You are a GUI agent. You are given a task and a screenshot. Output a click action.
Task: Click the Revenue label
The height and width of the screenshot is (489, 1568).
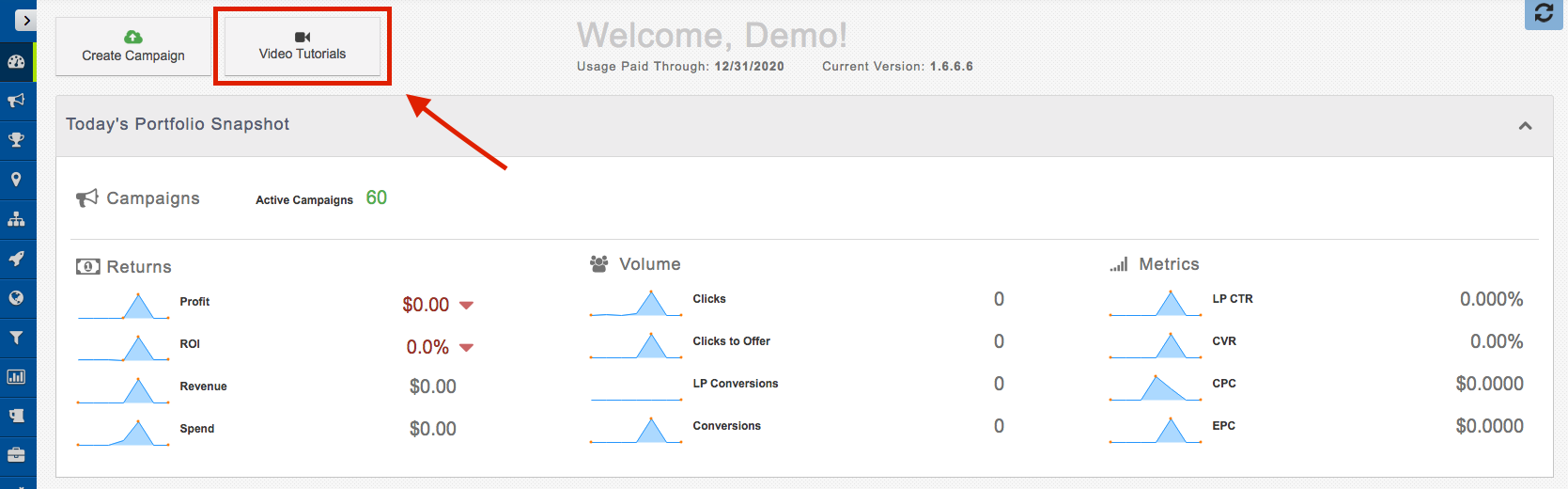[x=203, y=386]
